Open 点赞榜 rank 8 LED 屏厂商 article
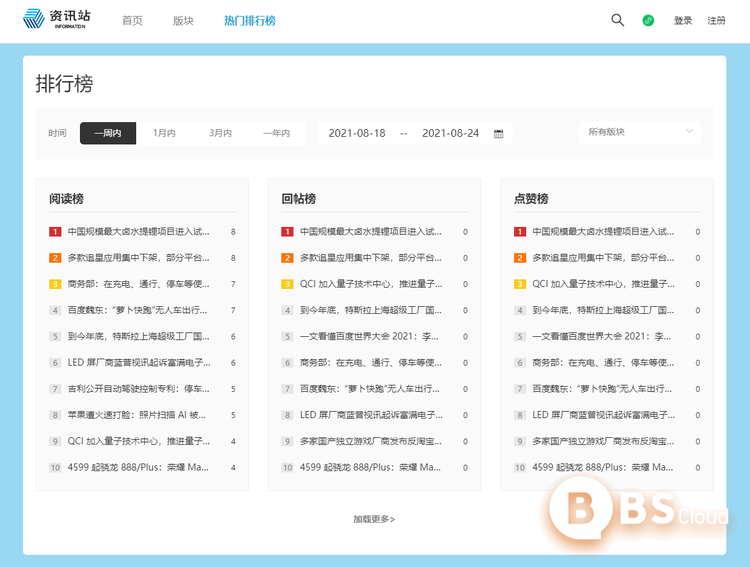The width and height of the screenshot is (750, 567). (604, 415)
